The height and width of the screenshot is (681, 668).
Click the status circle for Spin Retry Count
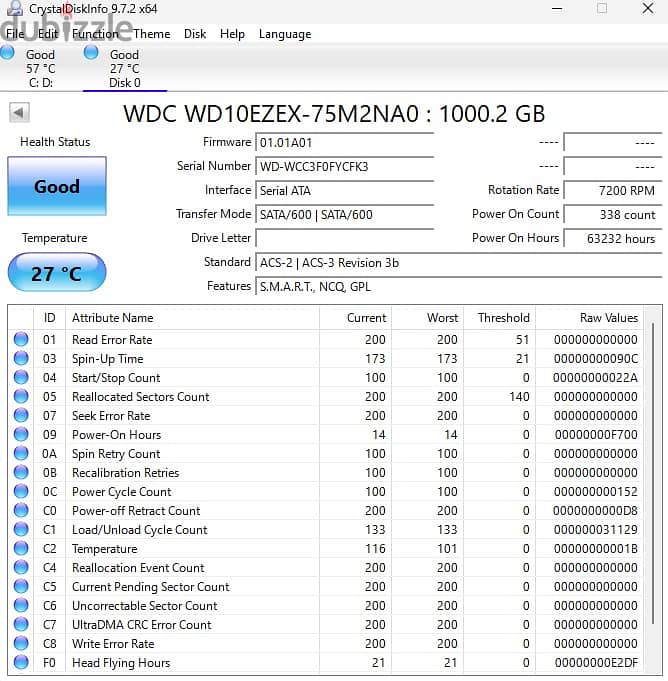coord(21,453)
